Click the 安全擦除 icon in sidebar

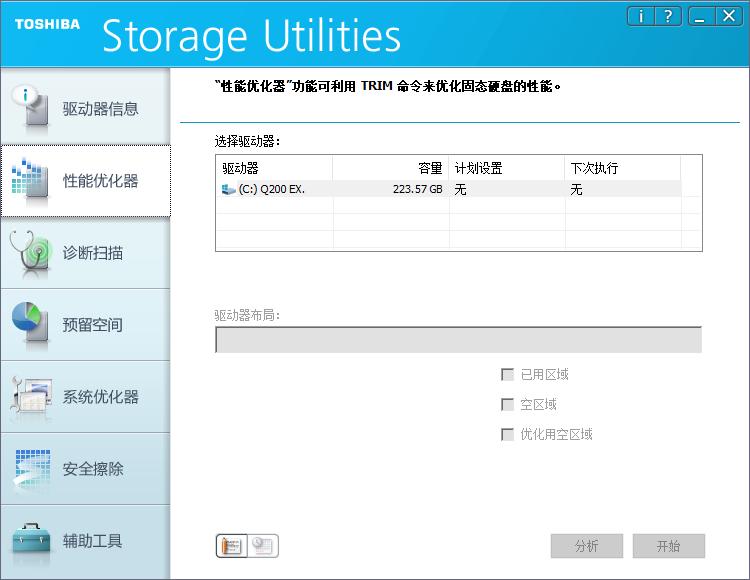point(30,468)
